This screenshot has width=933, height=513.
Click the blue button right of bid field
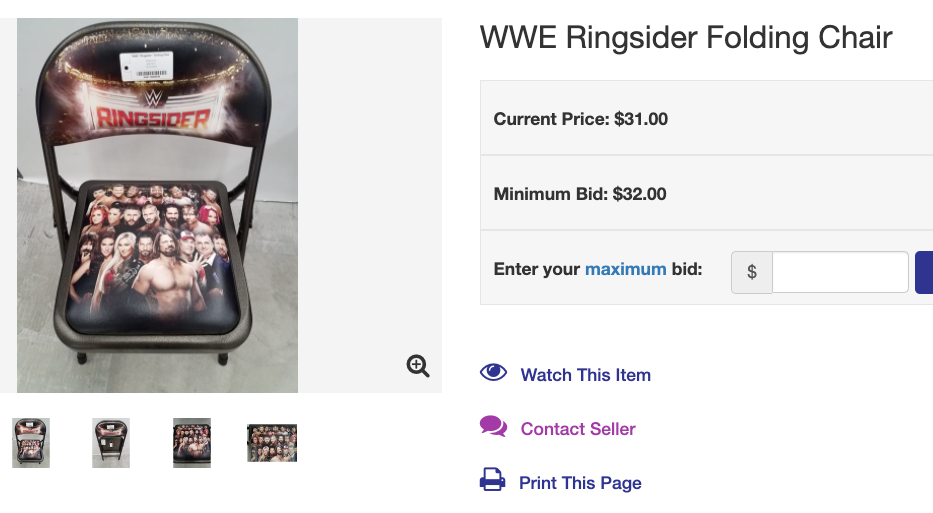[x=924, y=272]
